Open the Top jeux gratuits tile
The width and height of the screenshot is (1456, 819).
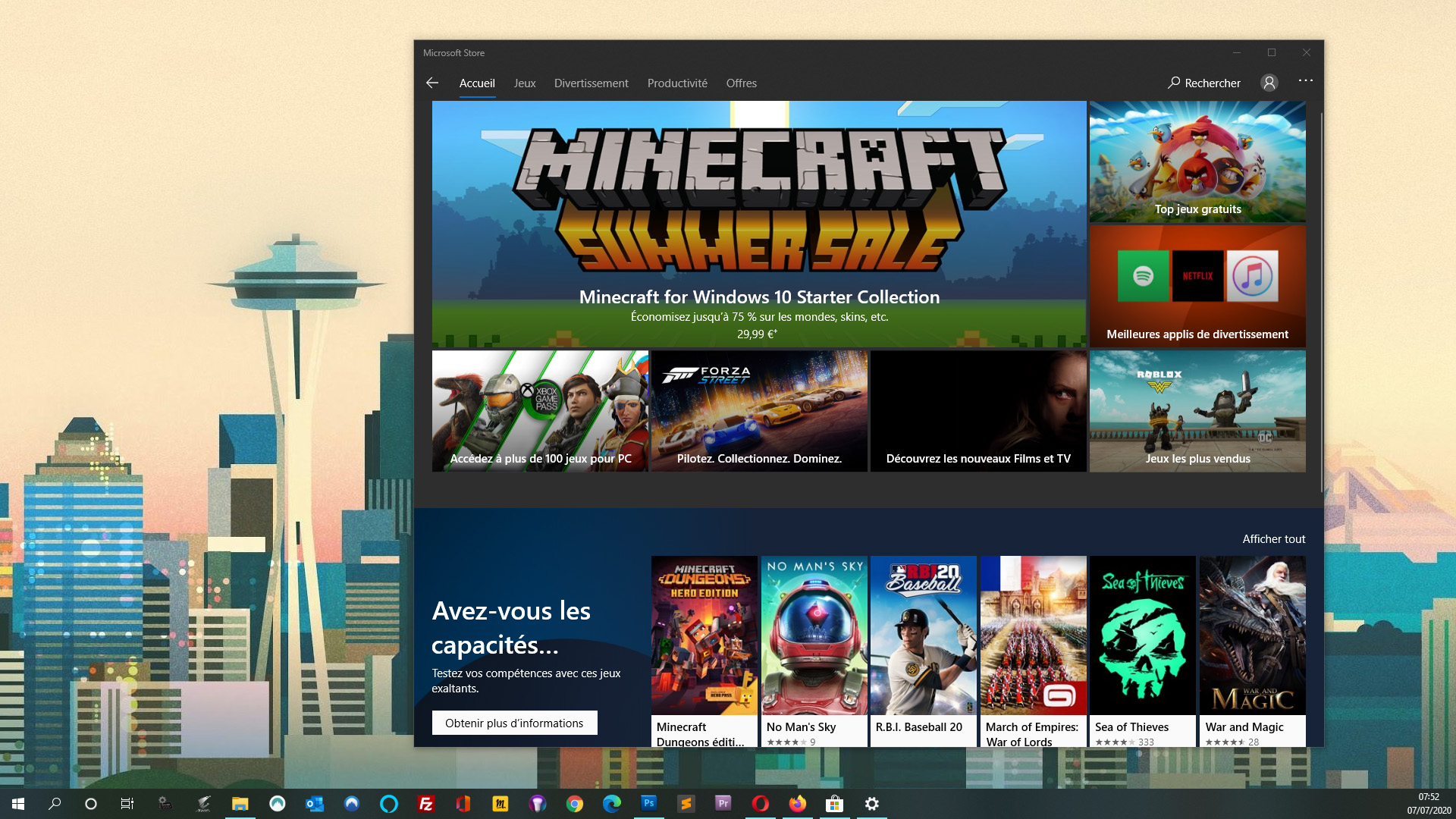point(1197,162)
